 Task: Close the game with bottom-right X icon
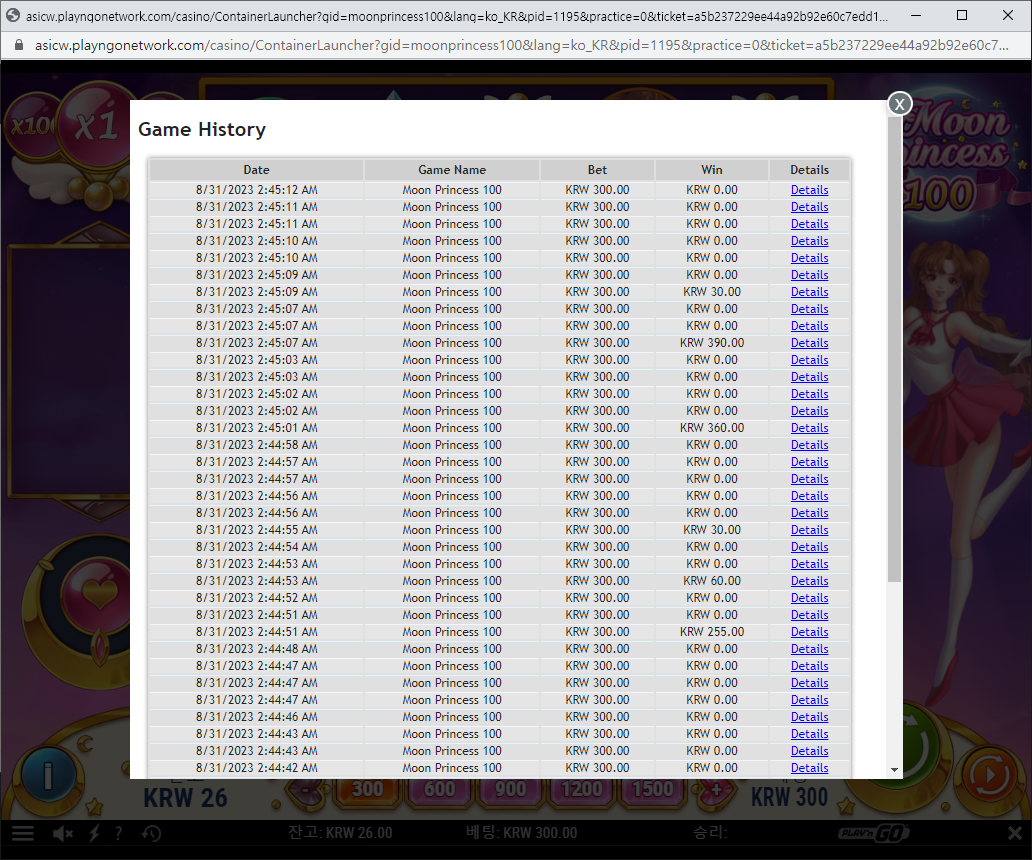(x=1015, y=833)
